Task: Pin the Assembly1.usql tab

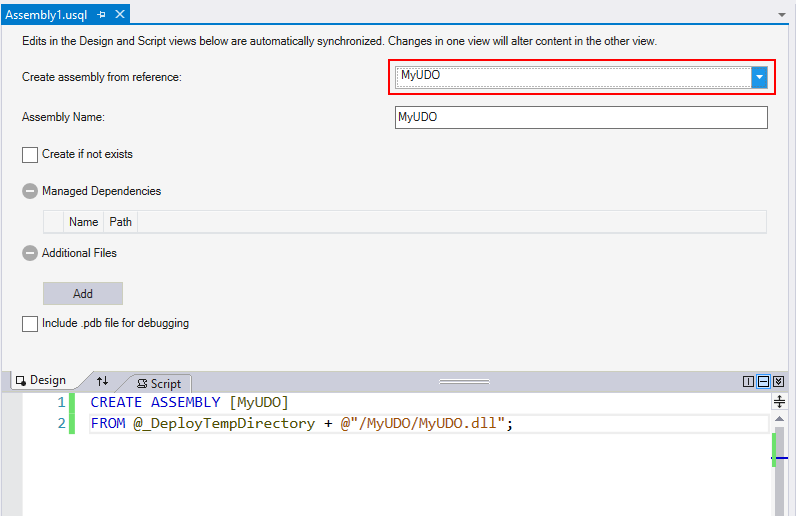Action: (102, 15)
